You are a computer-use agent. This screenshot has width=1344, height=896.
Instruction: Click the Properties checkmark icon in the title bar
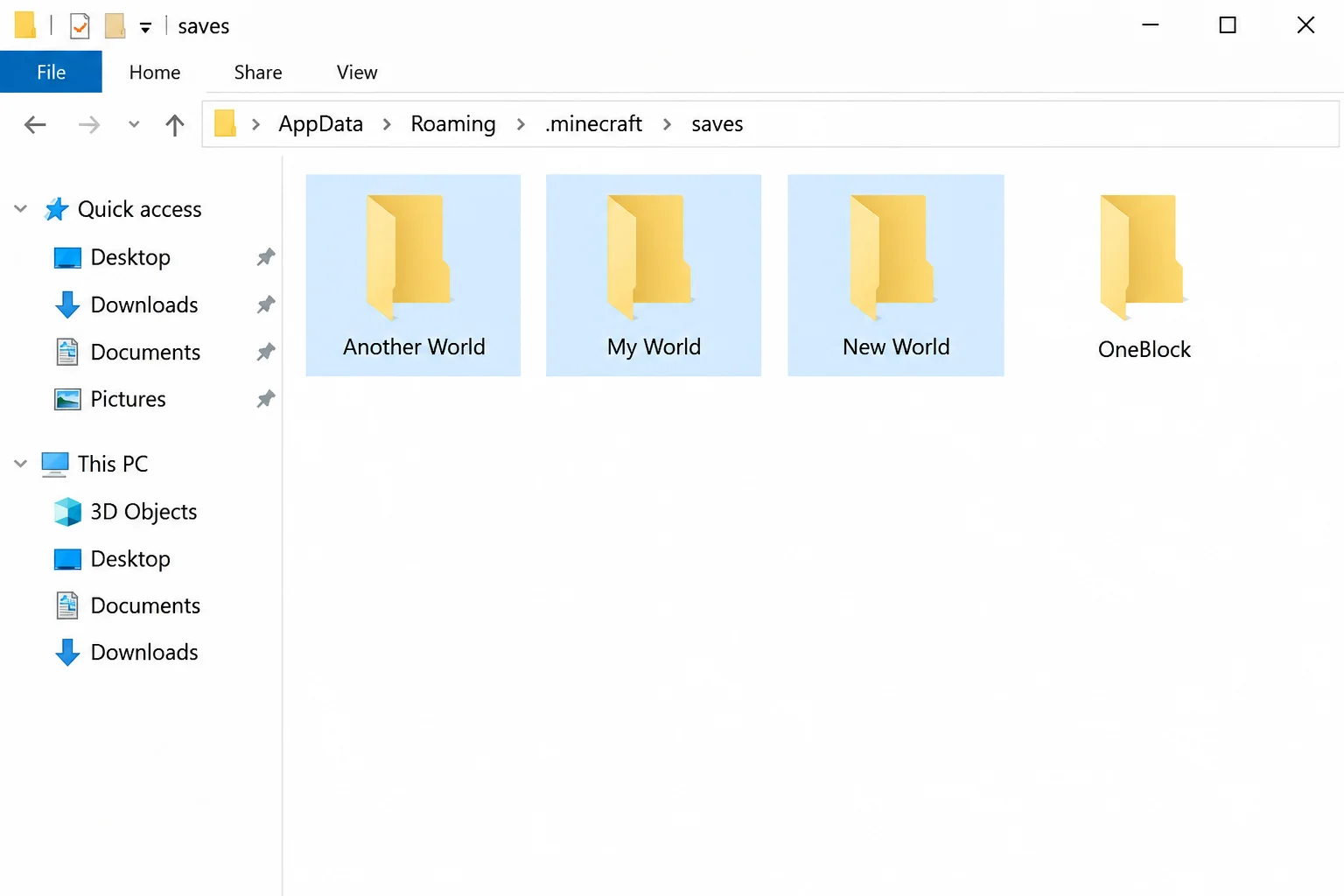(80, 26)
